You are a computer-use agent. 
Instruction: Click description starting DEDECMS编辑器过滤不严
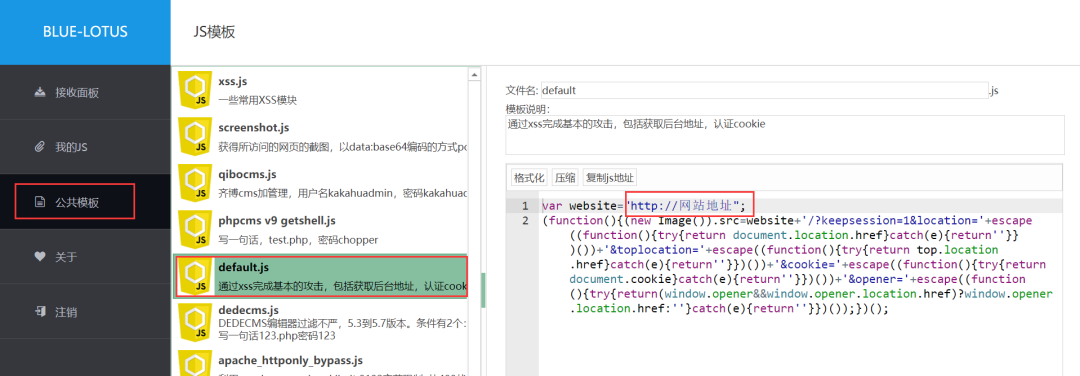(x=343, y=323)
